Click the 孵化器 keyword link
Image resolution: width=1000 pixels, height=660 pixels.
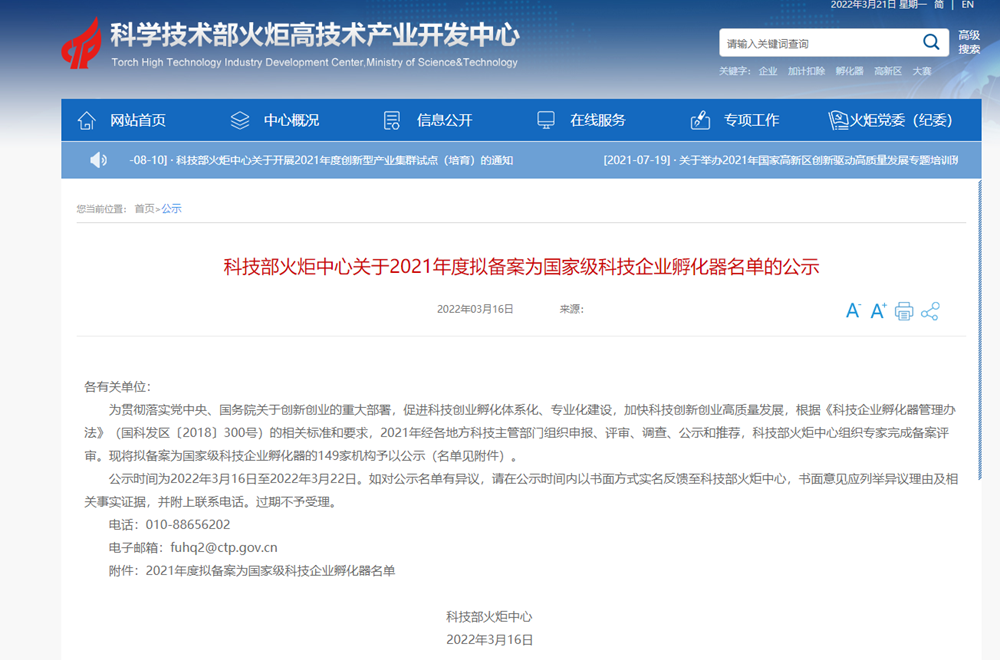(x=849, y=71)
